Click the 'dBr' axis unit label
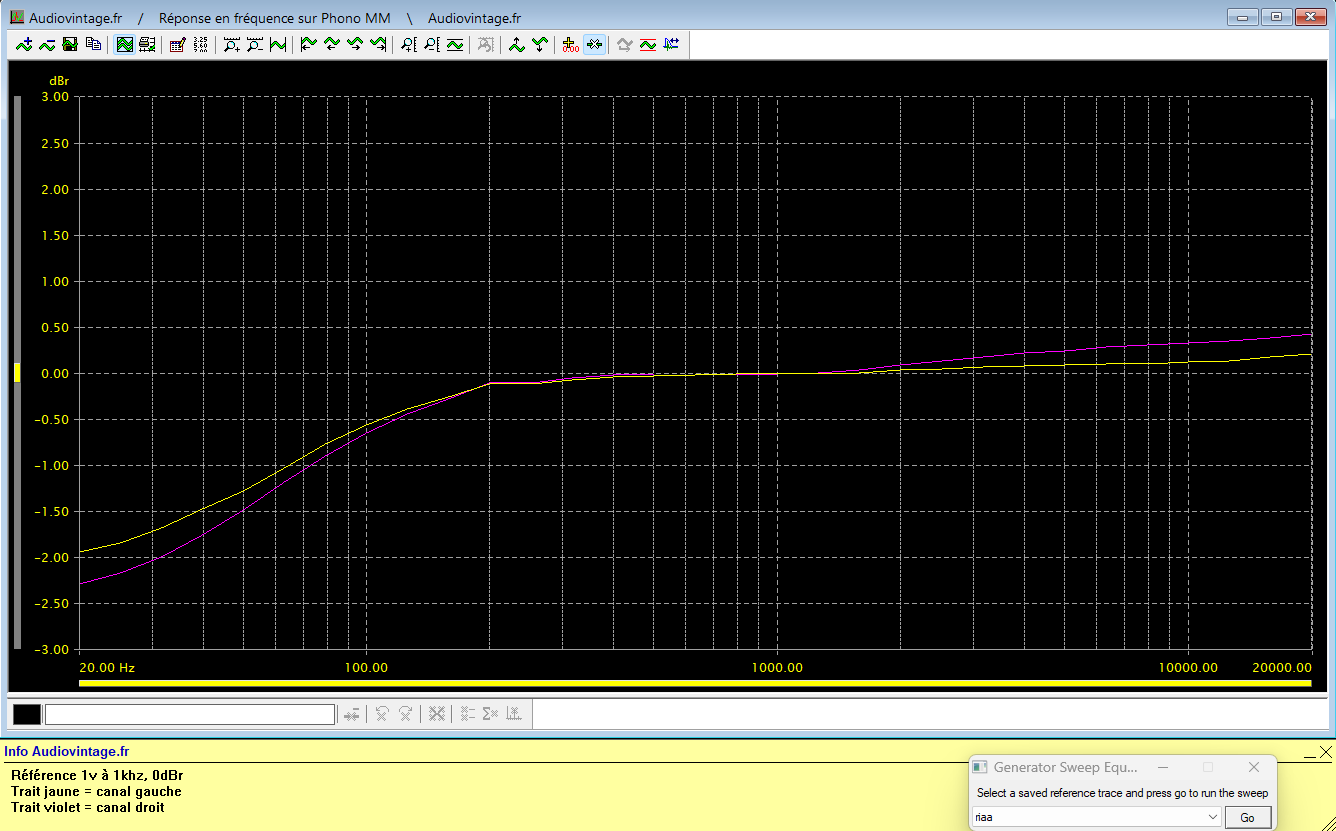This screenshot has height=831, width=1336. (60, 80)
